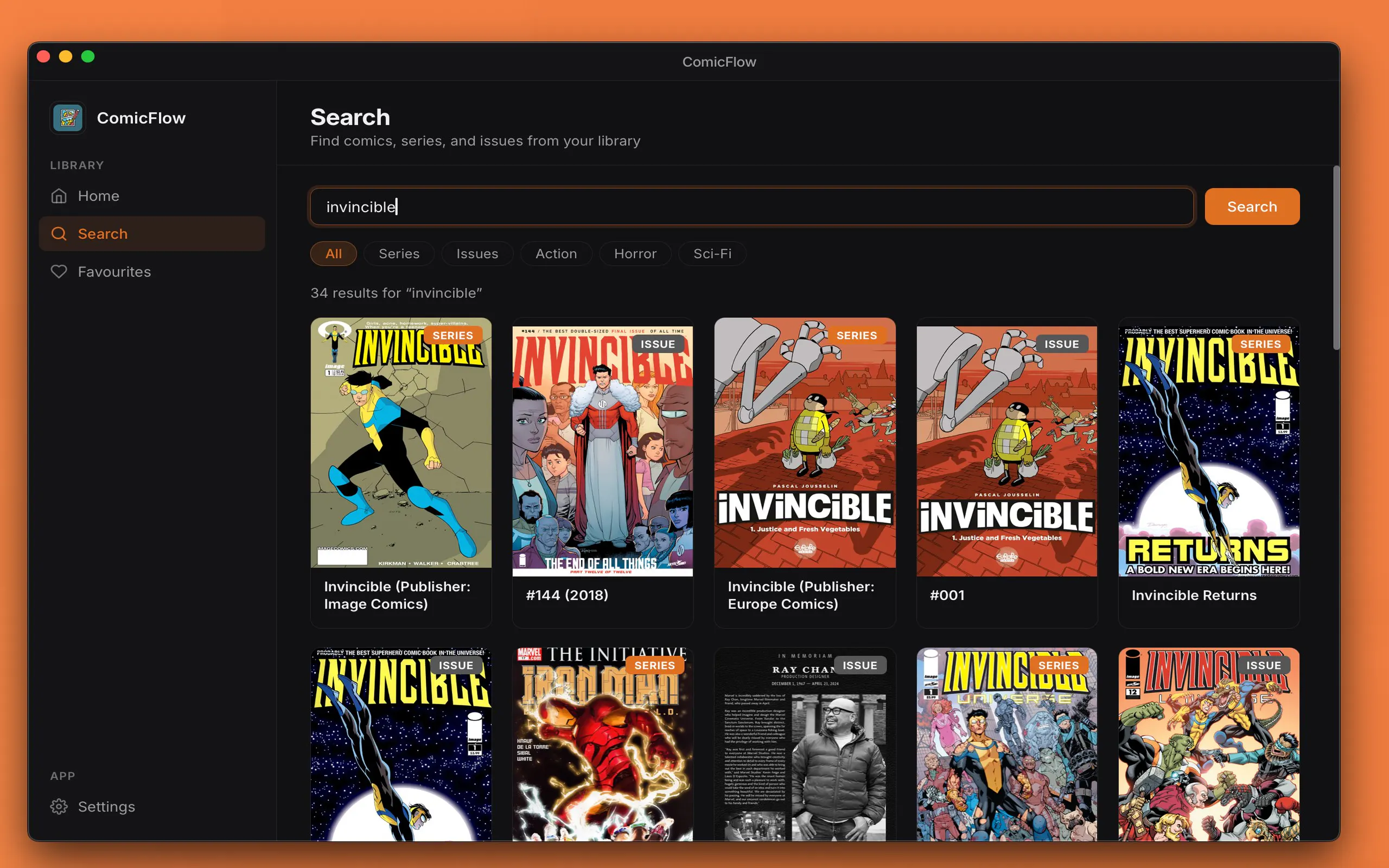Image resolution: width=1389 pixels, height=868 pixels.
Task: Select the All filter chip
Action: coord(334,254)
